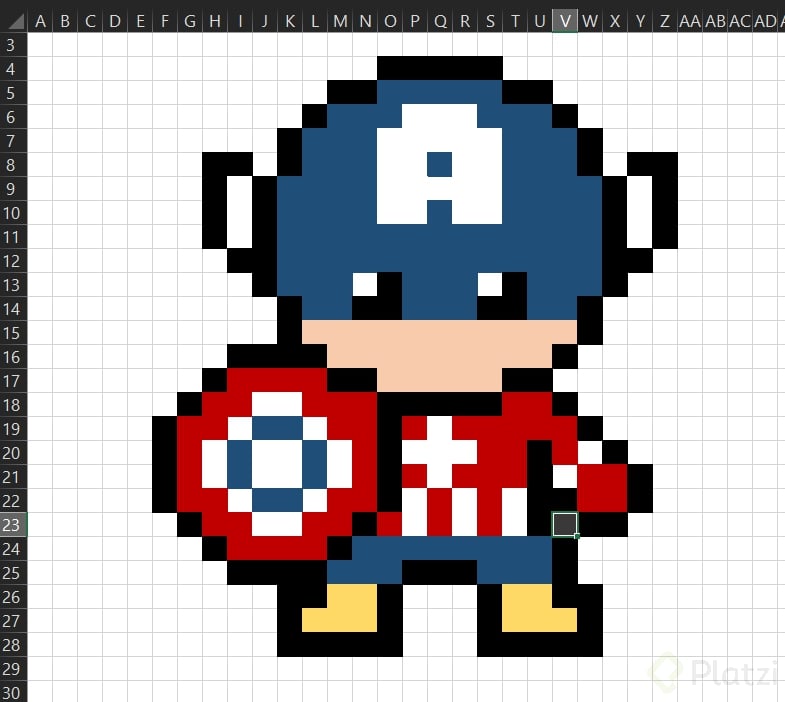Screen dimensions: 785x702
Task: Select highlighted column V header
Action: [565, 22]
